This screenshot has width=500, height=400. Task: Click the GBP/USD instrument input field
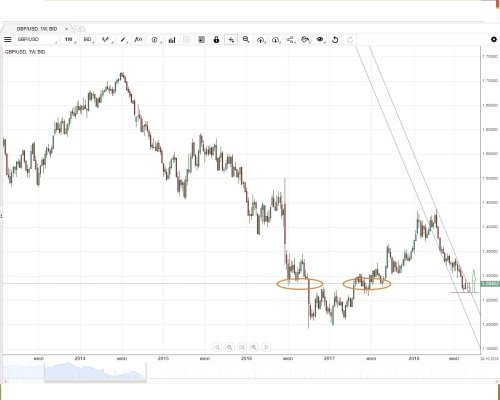click(36, 40)
